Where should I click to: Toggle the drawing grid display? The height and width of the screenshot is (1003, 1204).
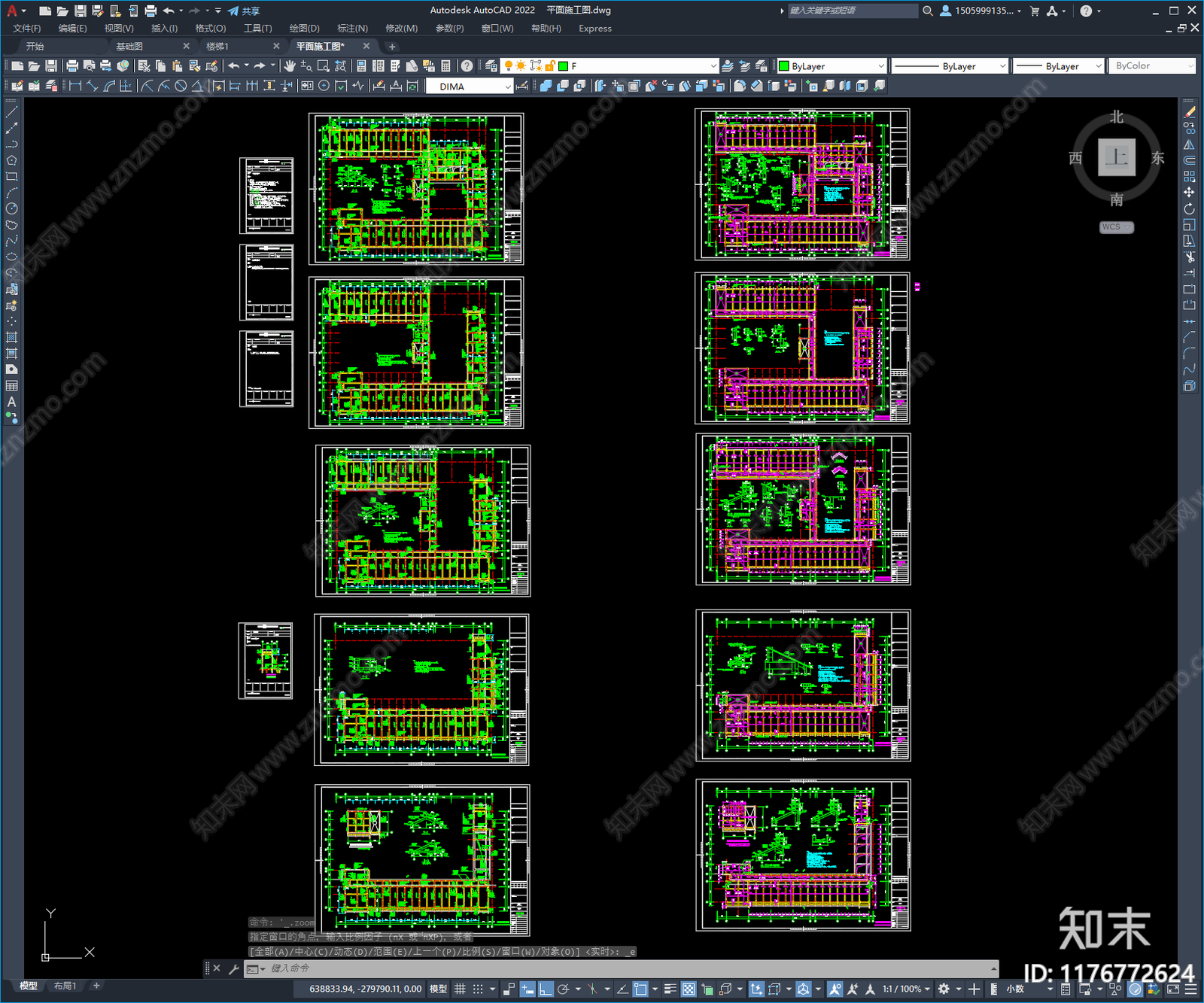click(x=460, y=989)
